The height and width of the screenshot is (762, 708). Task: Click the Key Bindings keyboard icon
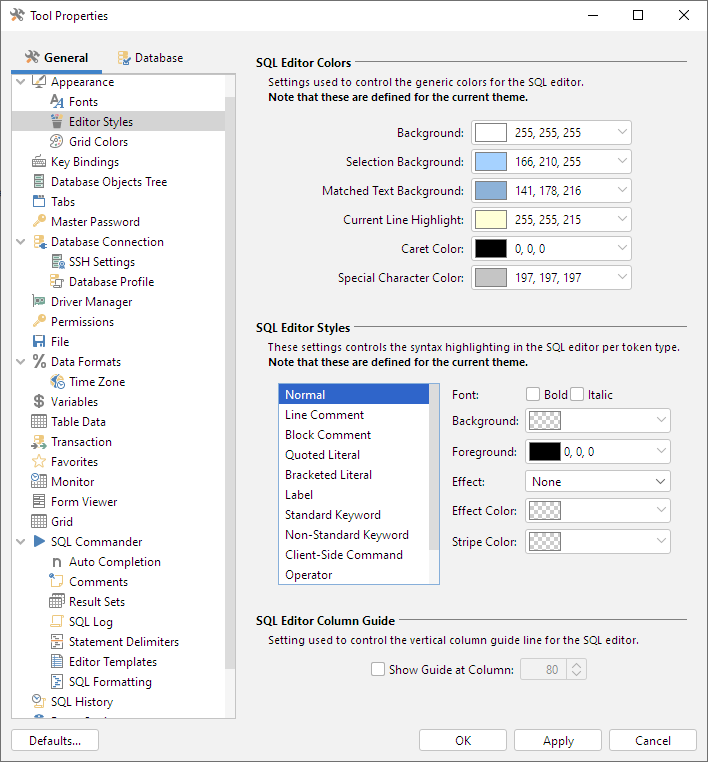click(39, 162)
